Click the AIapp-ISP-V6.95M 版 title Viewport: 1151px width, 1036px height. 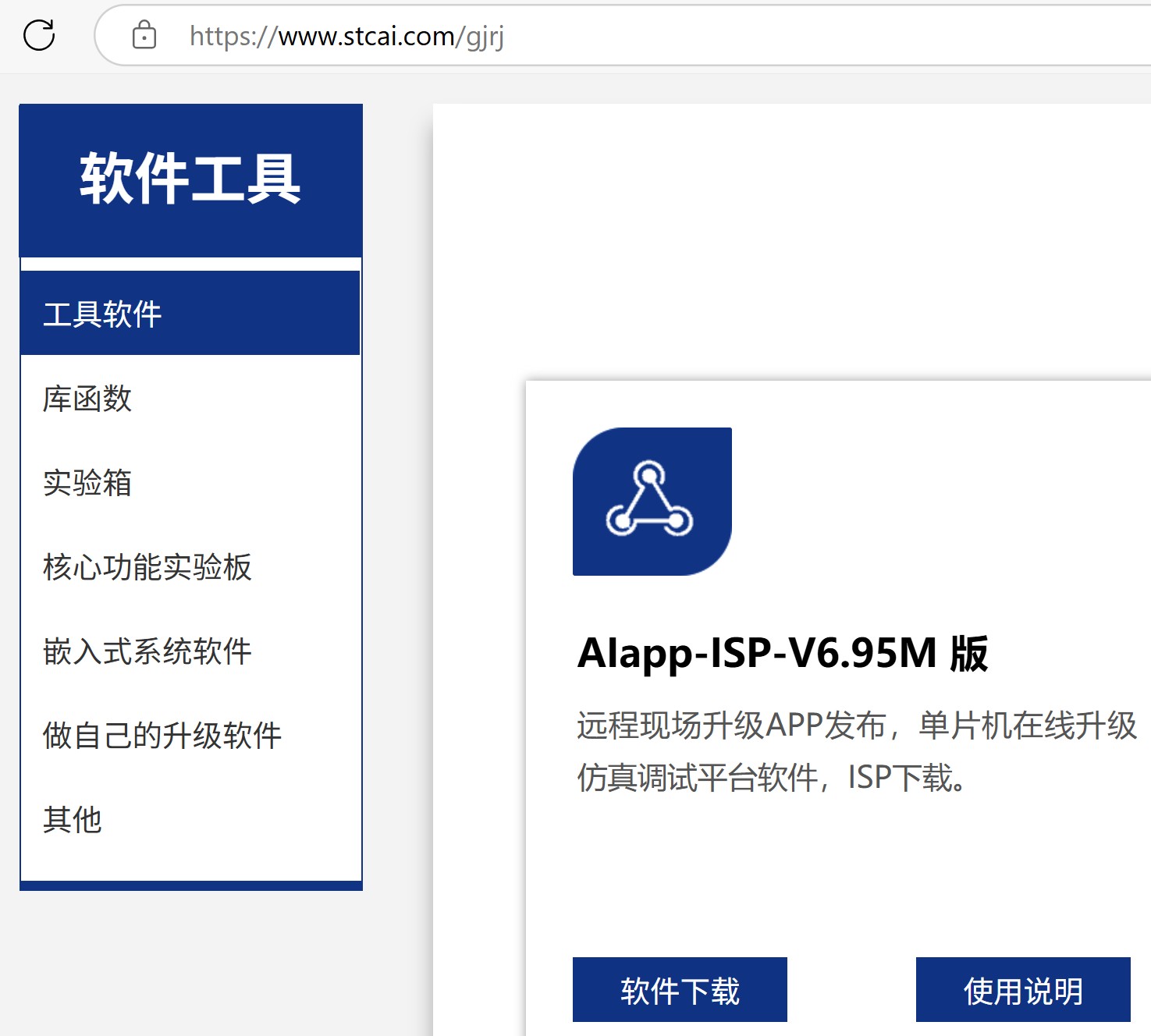(x=783, y=653)
